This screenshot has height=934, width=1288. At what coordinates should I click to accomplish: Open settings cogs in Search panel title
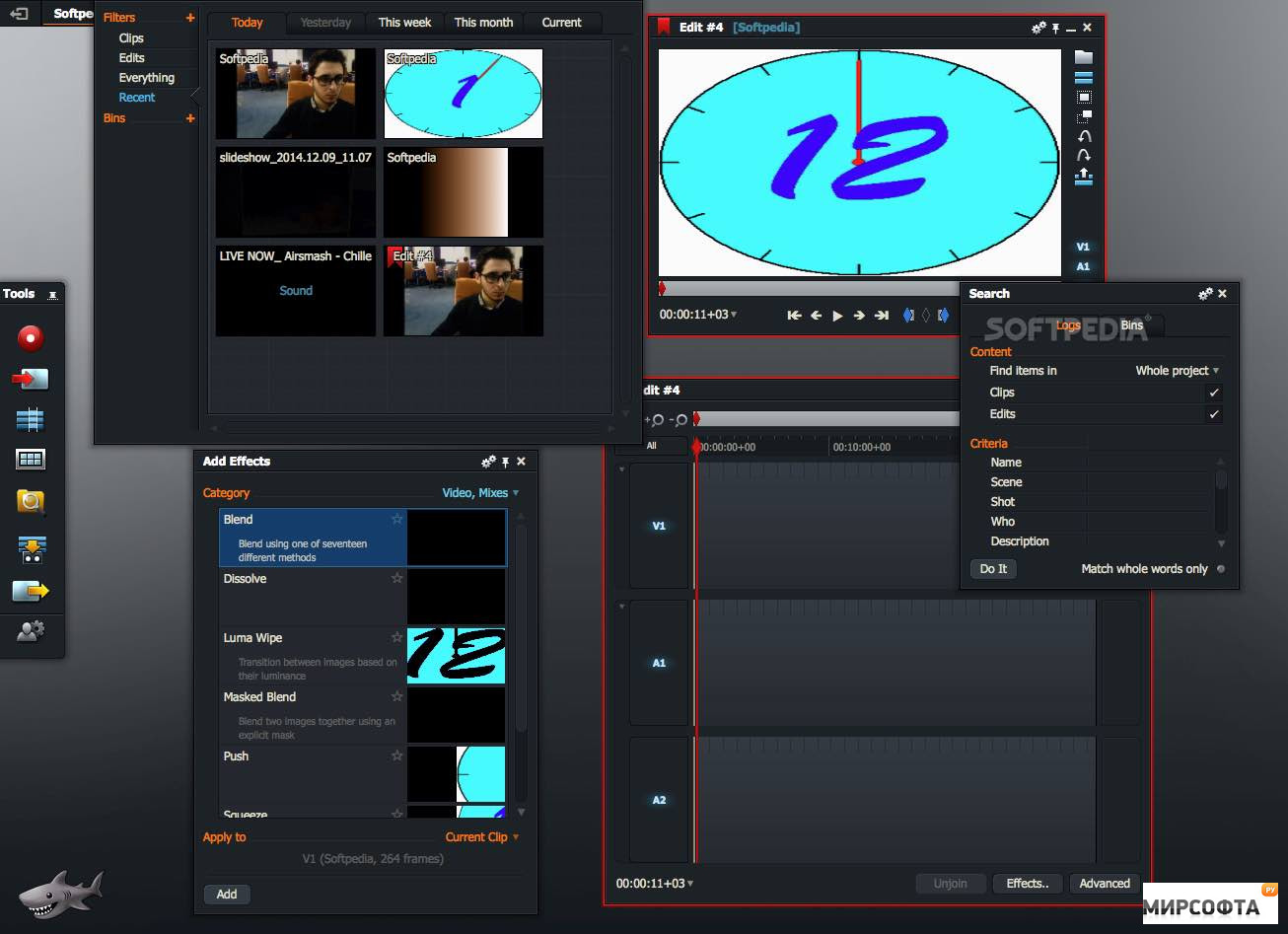point(1205,294)
